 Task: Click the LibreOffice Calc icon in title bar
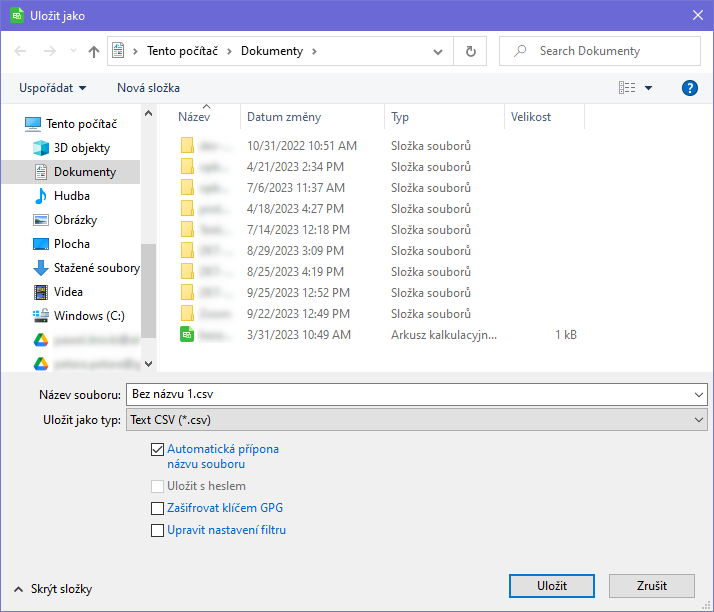click(17, 15)
